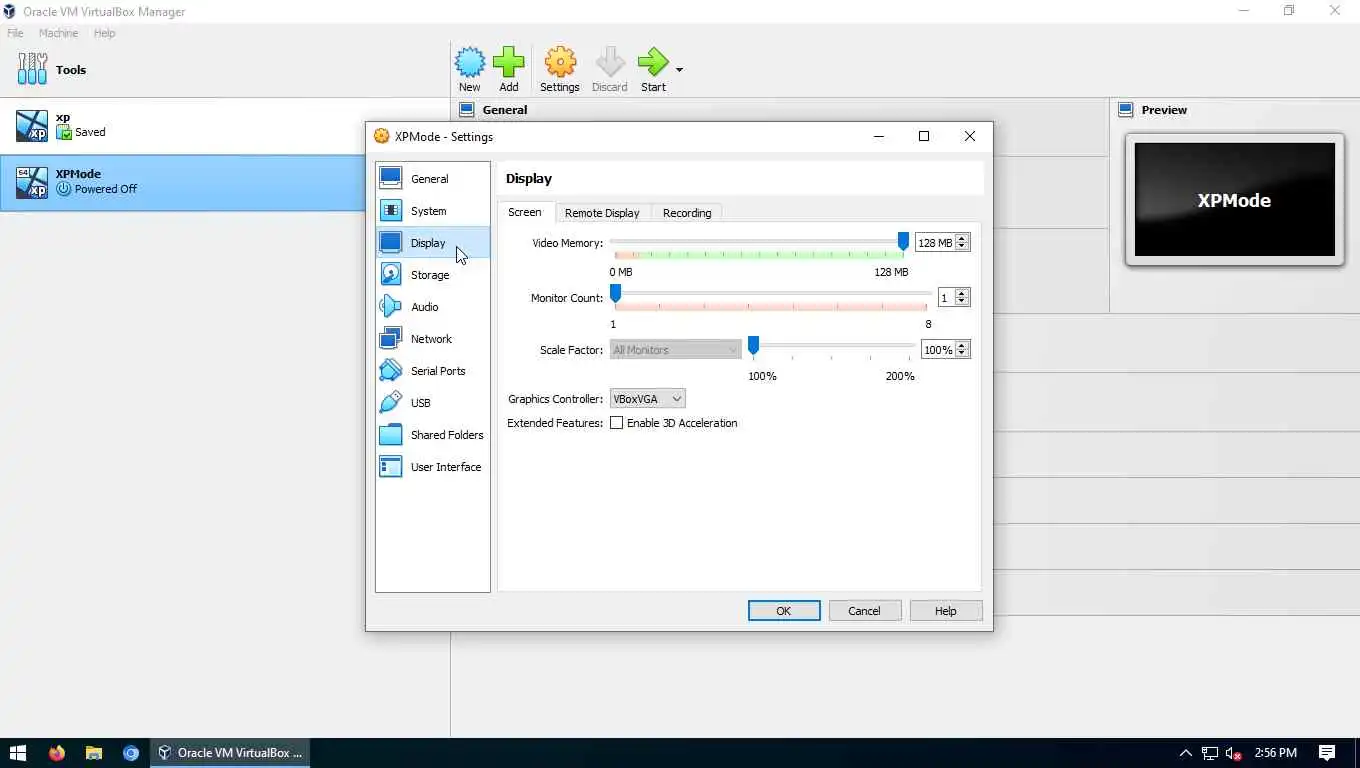This screenshot has height=768, width=1360.
Task: Click the Display category in sidebar
Action: (432, 243)
